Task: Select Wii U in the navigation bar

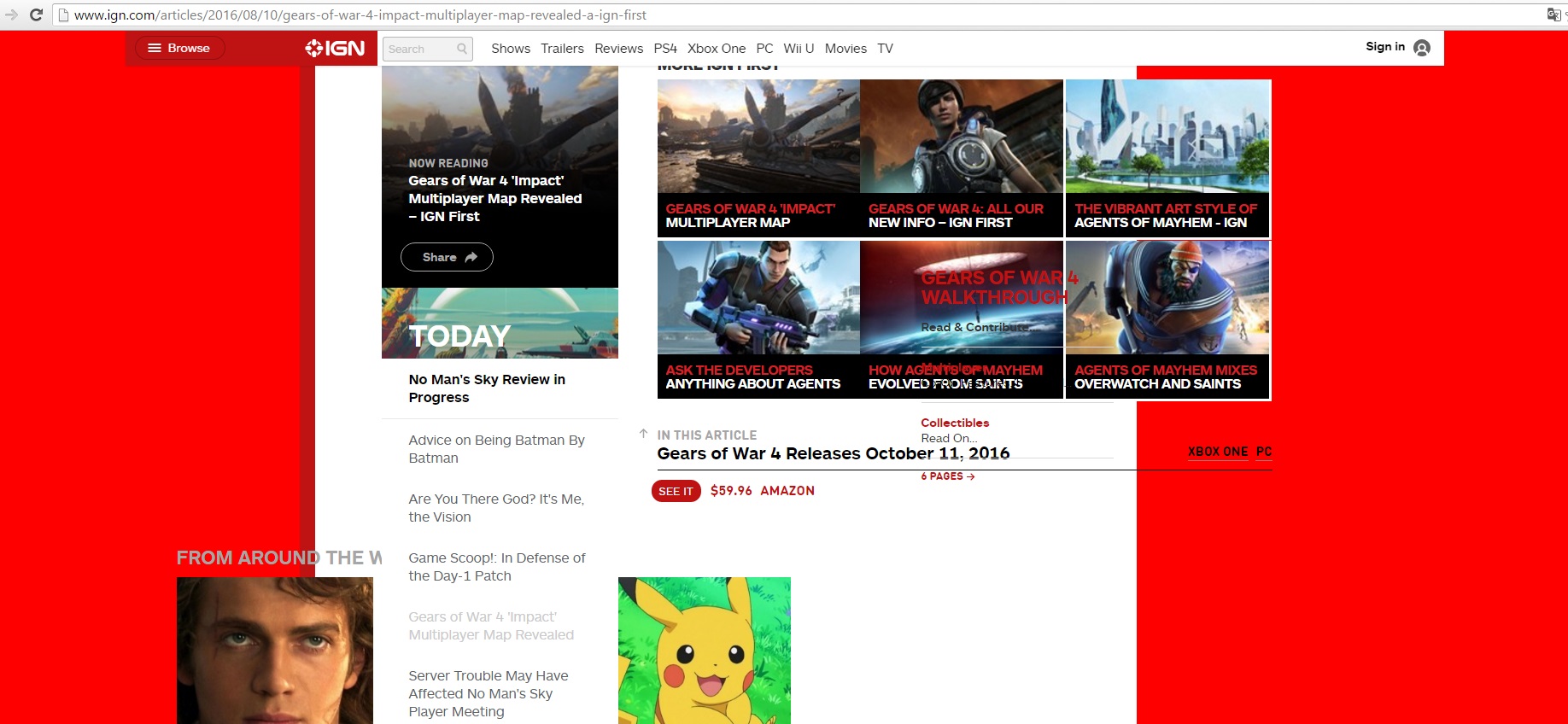Action: coord(799,49)
